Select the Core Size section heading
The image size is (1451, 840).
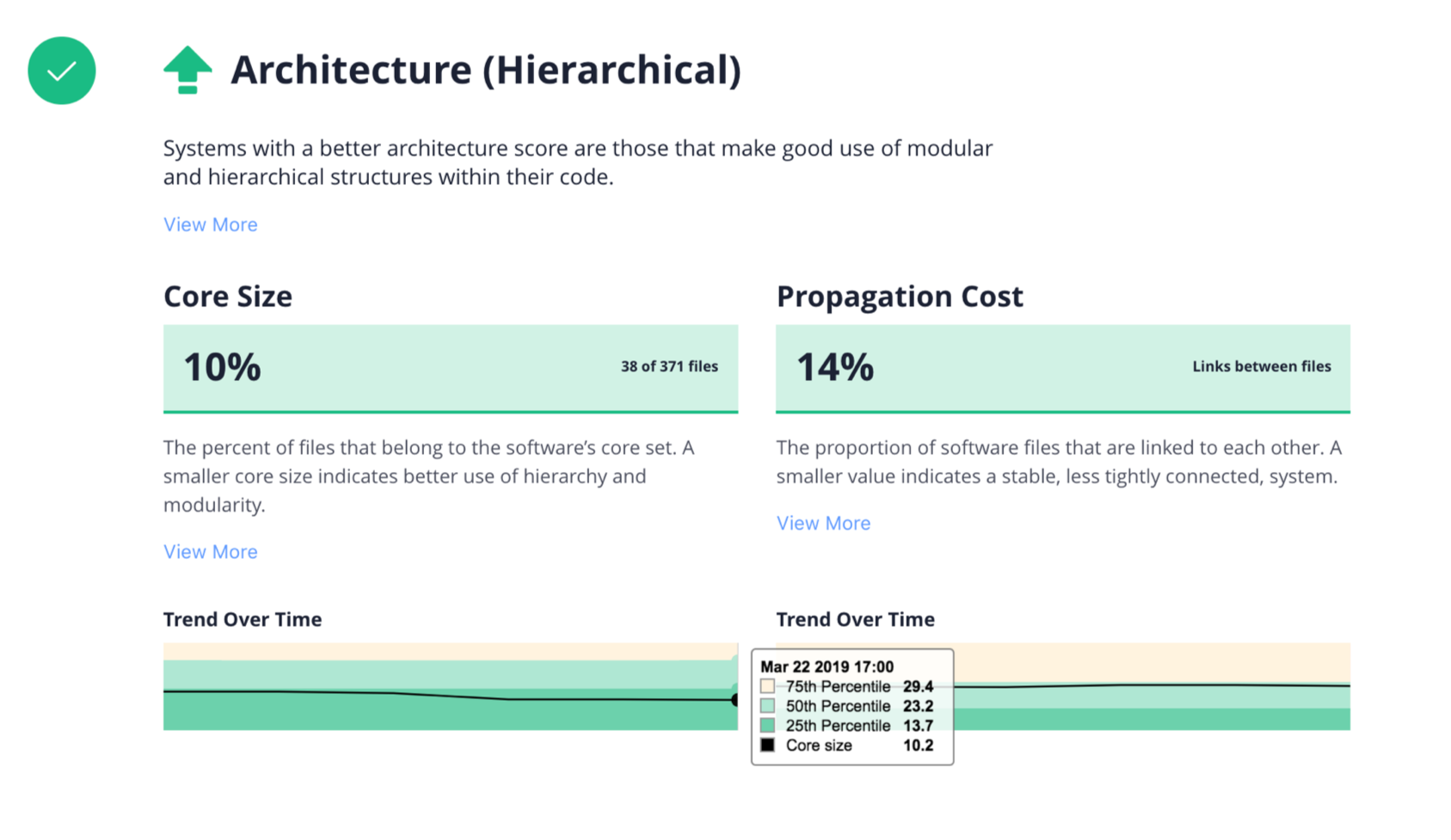(x=227, y=296)
